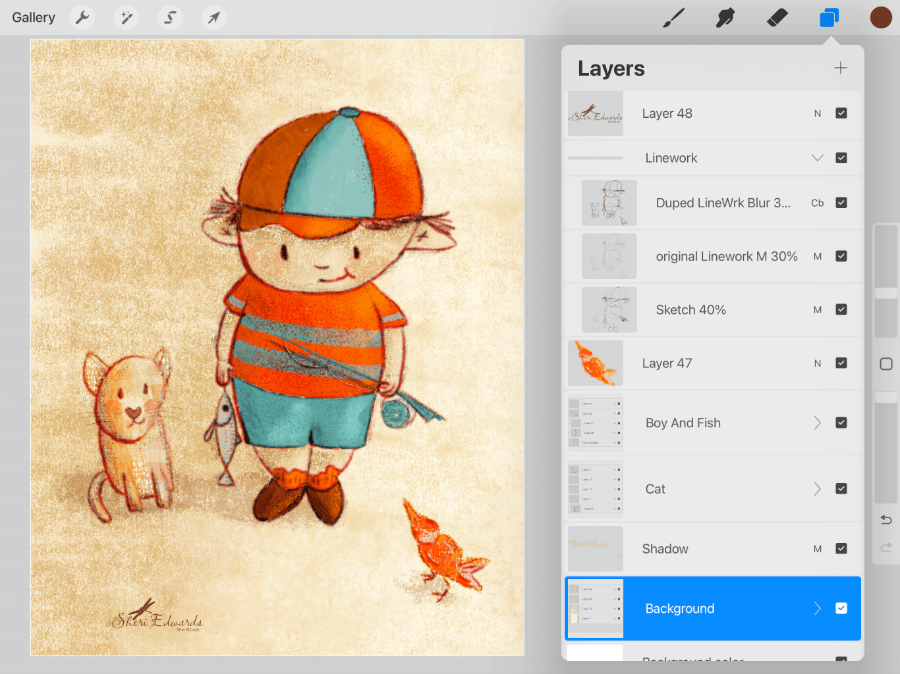Open the active color swatch
The image size is (900, 674).
[880, 18]
